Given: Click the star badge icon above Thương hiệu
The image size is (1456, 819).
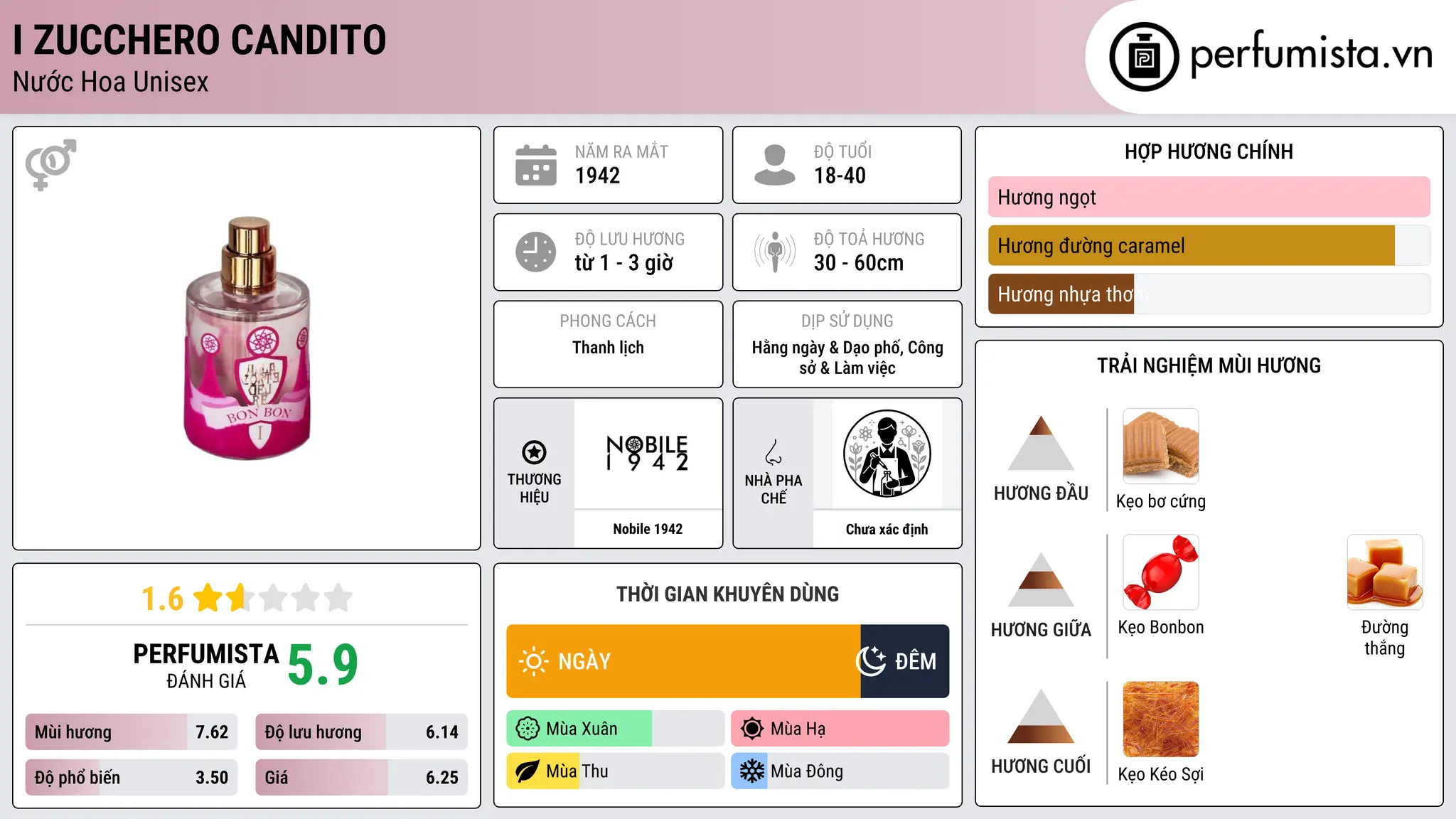Looking at the screenshot, I should [534, 452].
